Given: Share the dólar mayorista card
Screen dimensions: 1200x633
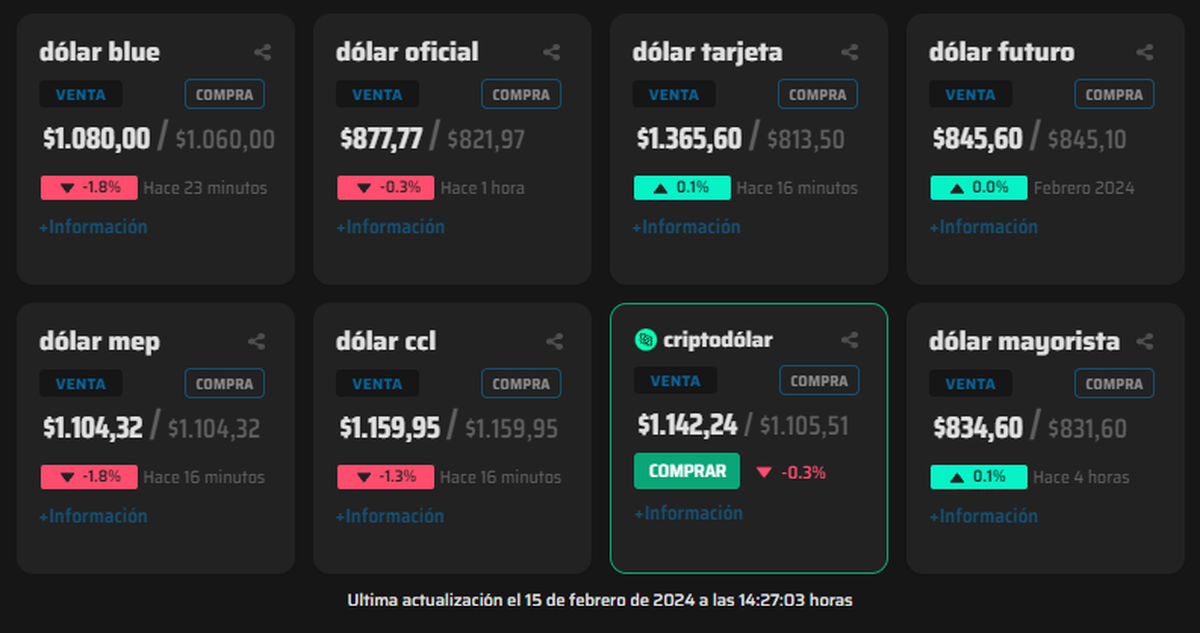Looking at the screenshot, I should [1145, 342].
